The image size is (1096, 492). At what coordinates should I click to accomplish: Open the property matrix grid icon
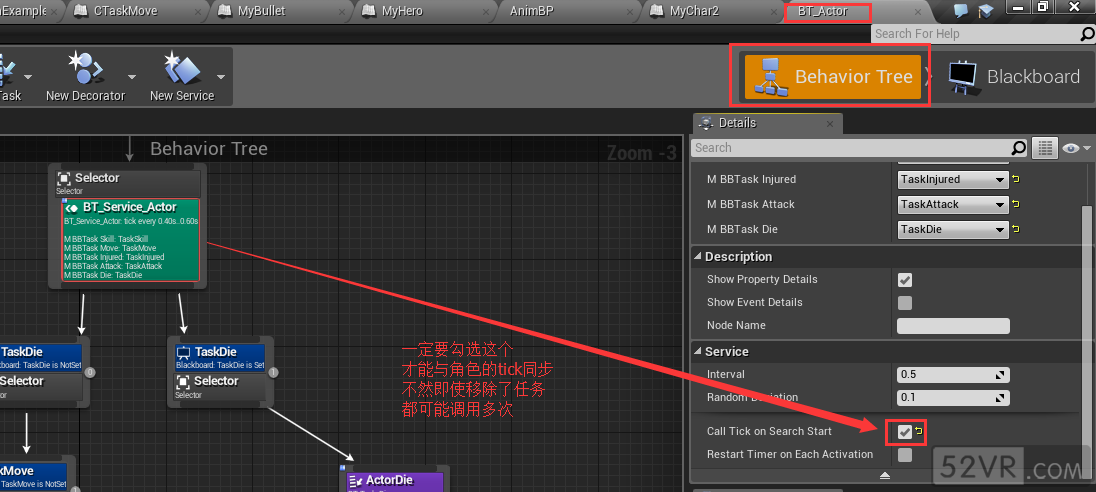[x=1045, y=148]
